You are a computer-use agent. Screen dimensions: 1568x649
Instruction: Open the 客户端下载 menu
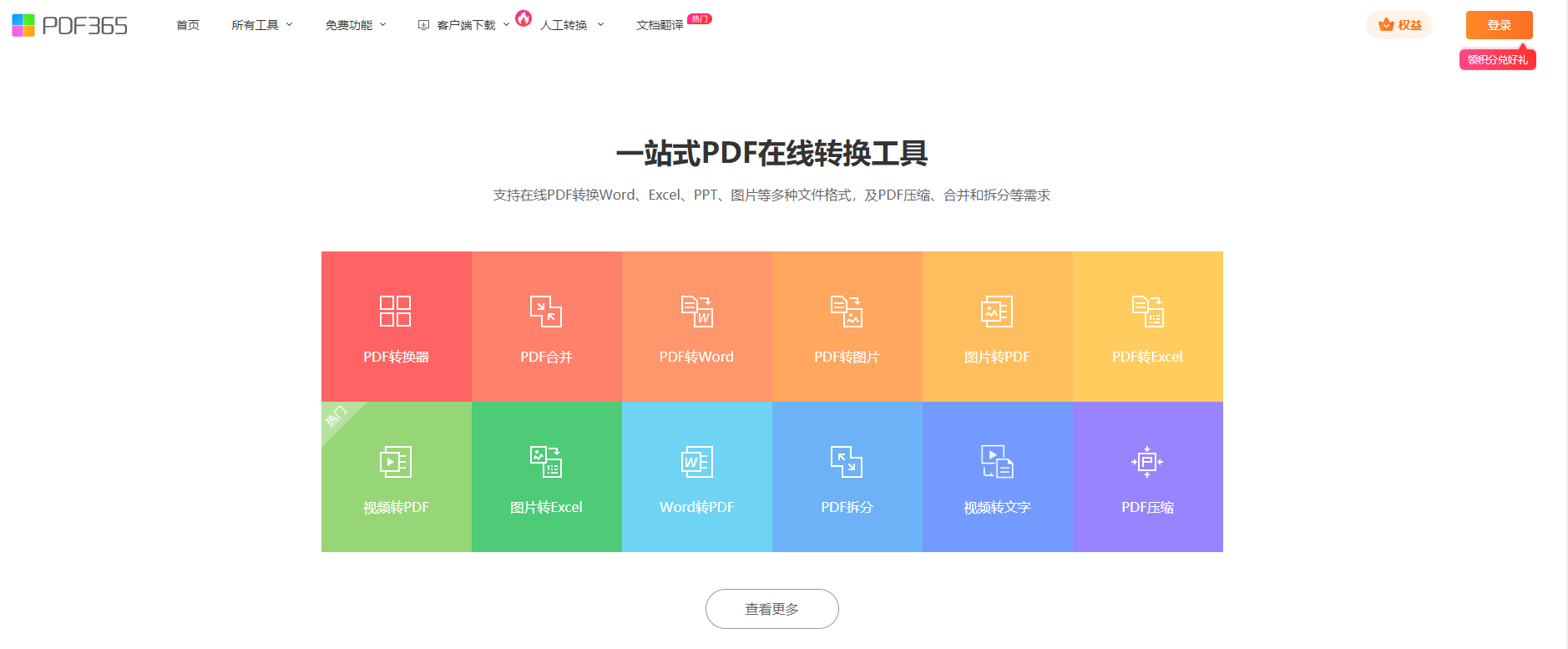(466, 25)
